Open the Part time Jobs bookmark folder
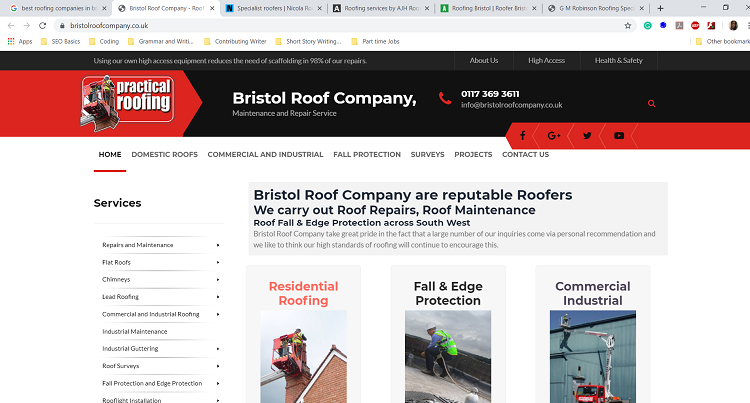750x403 pixels. [375, 42]
